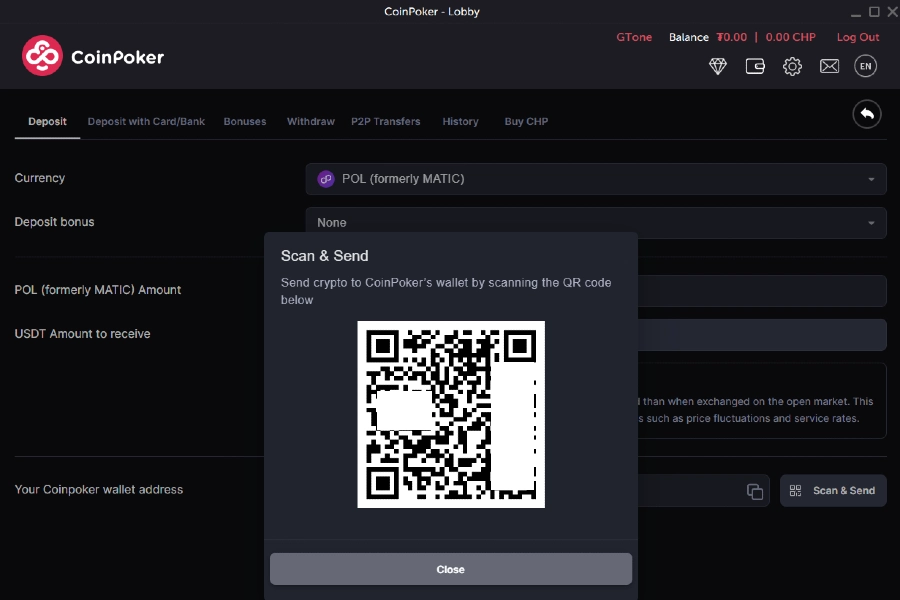
Task: Open the settings gear icon
Action: click(x=792, y=67)
